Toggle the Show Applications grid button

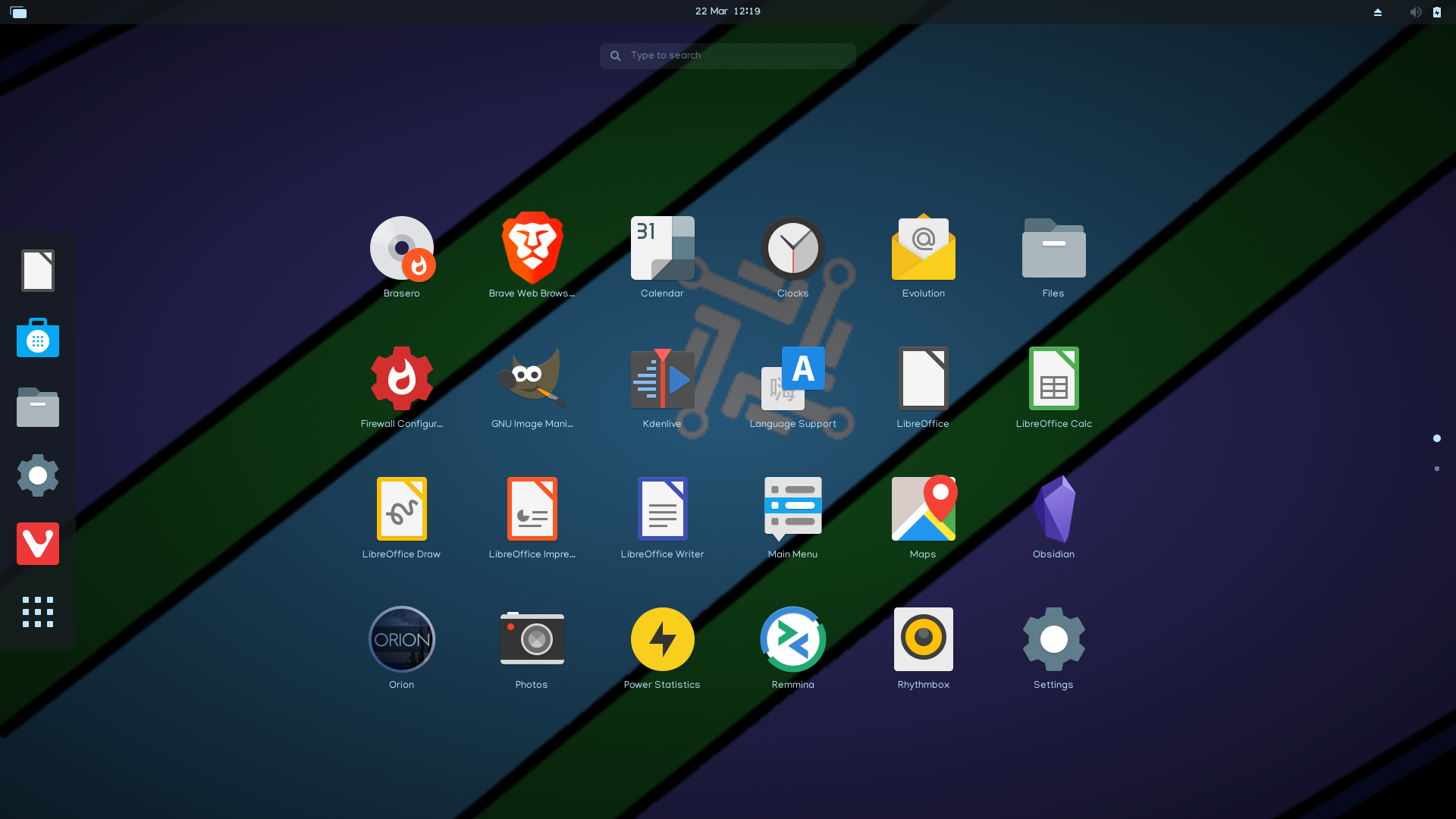point(38,612)
